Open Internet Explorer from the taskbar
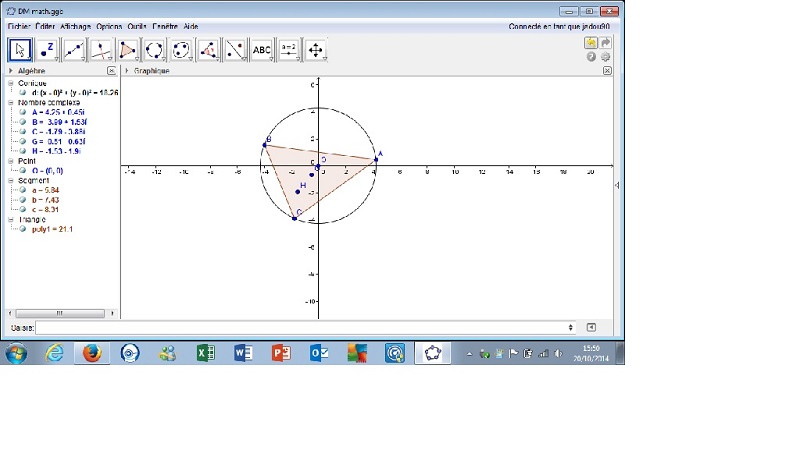The image size is (800, 468). [x=54, y=353]
